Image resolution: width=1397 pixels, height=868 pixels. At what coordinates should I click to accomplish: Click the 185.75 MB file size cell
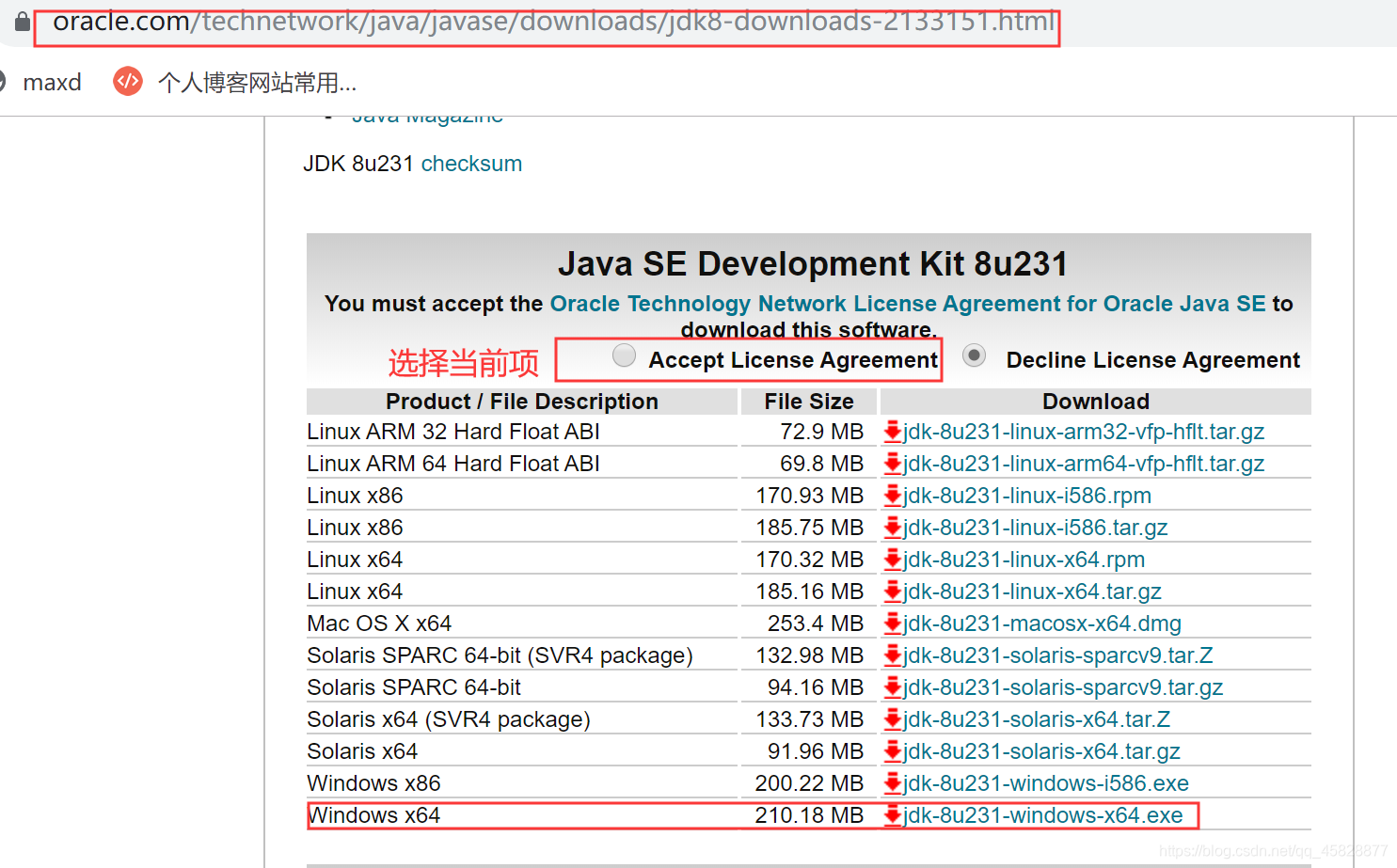pyautogui.click(x=809, y=528)
